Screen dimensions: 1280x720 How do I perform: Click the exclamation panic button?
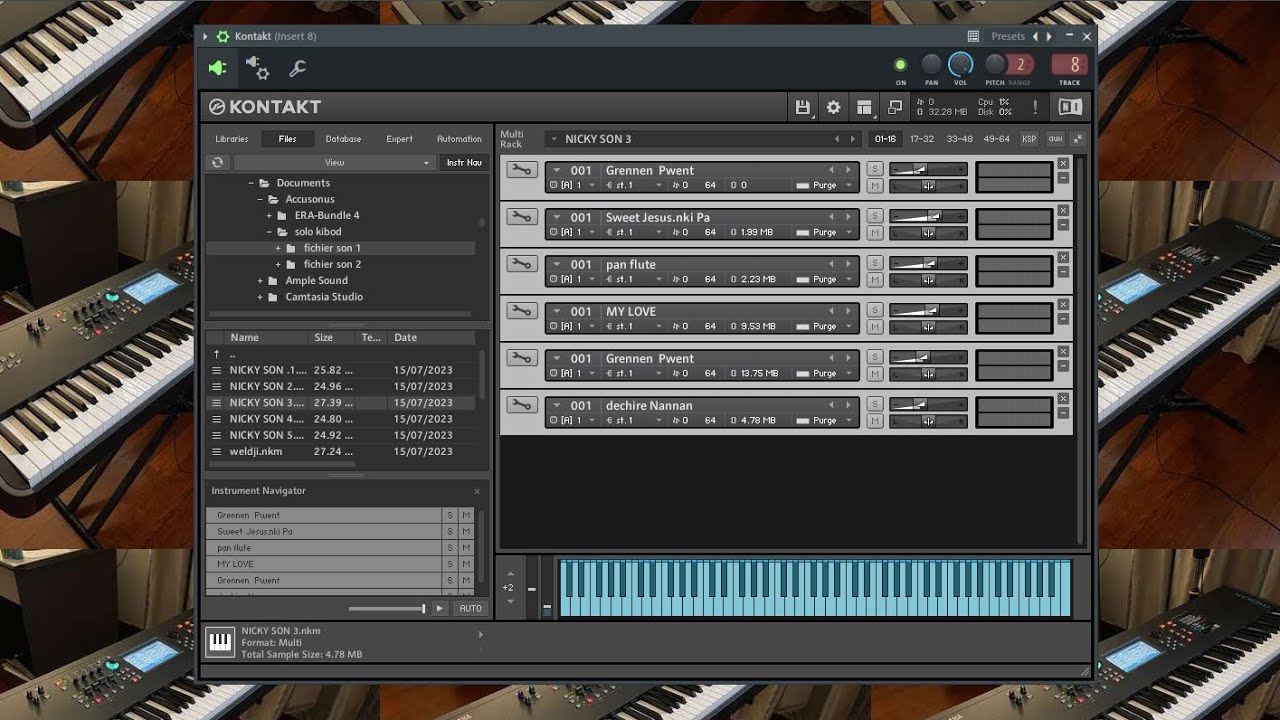[1035, 107]
